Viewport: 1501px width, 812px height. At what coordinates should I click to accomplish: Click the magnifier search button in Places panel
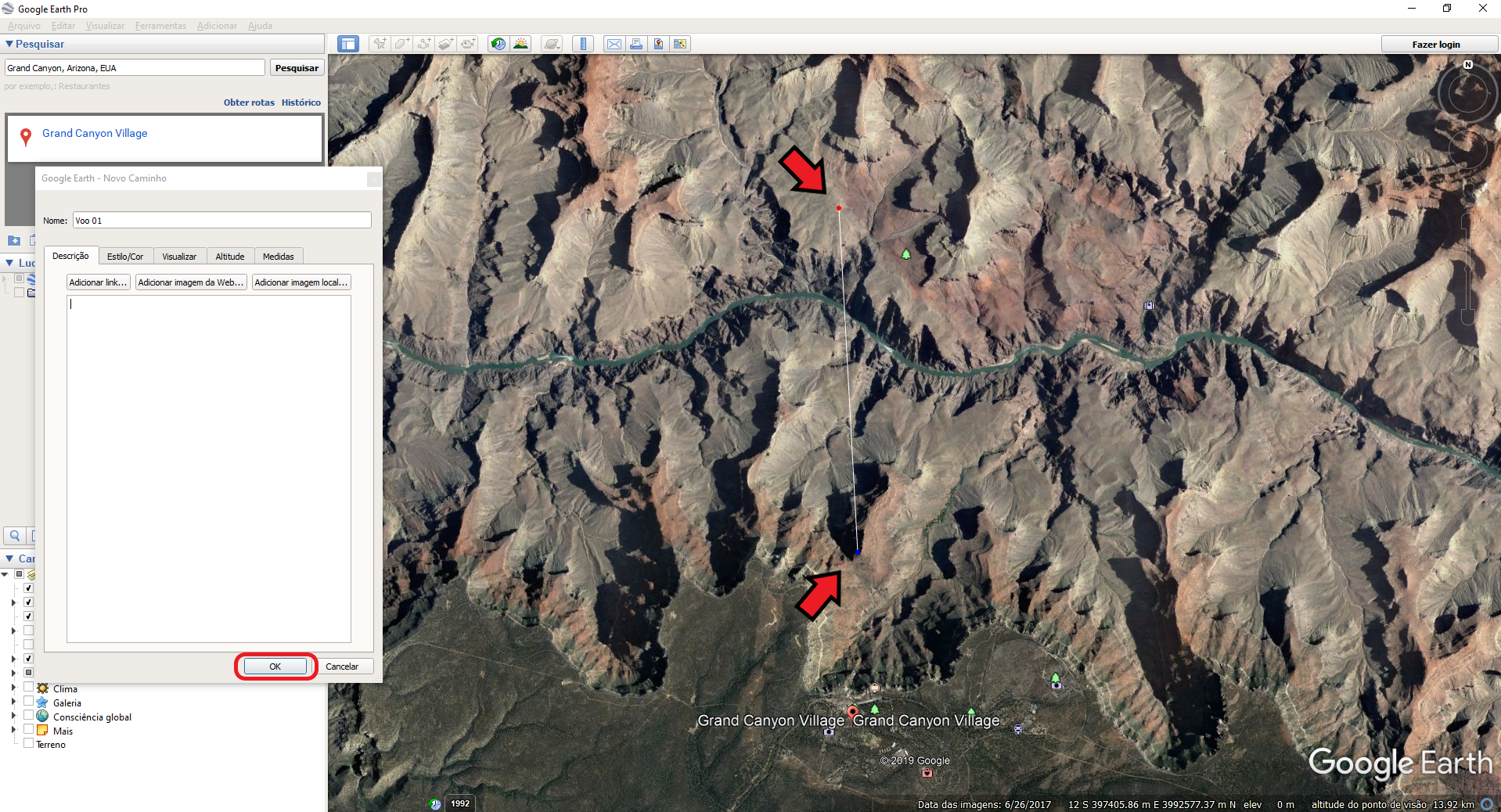click(x=14, y=536)
